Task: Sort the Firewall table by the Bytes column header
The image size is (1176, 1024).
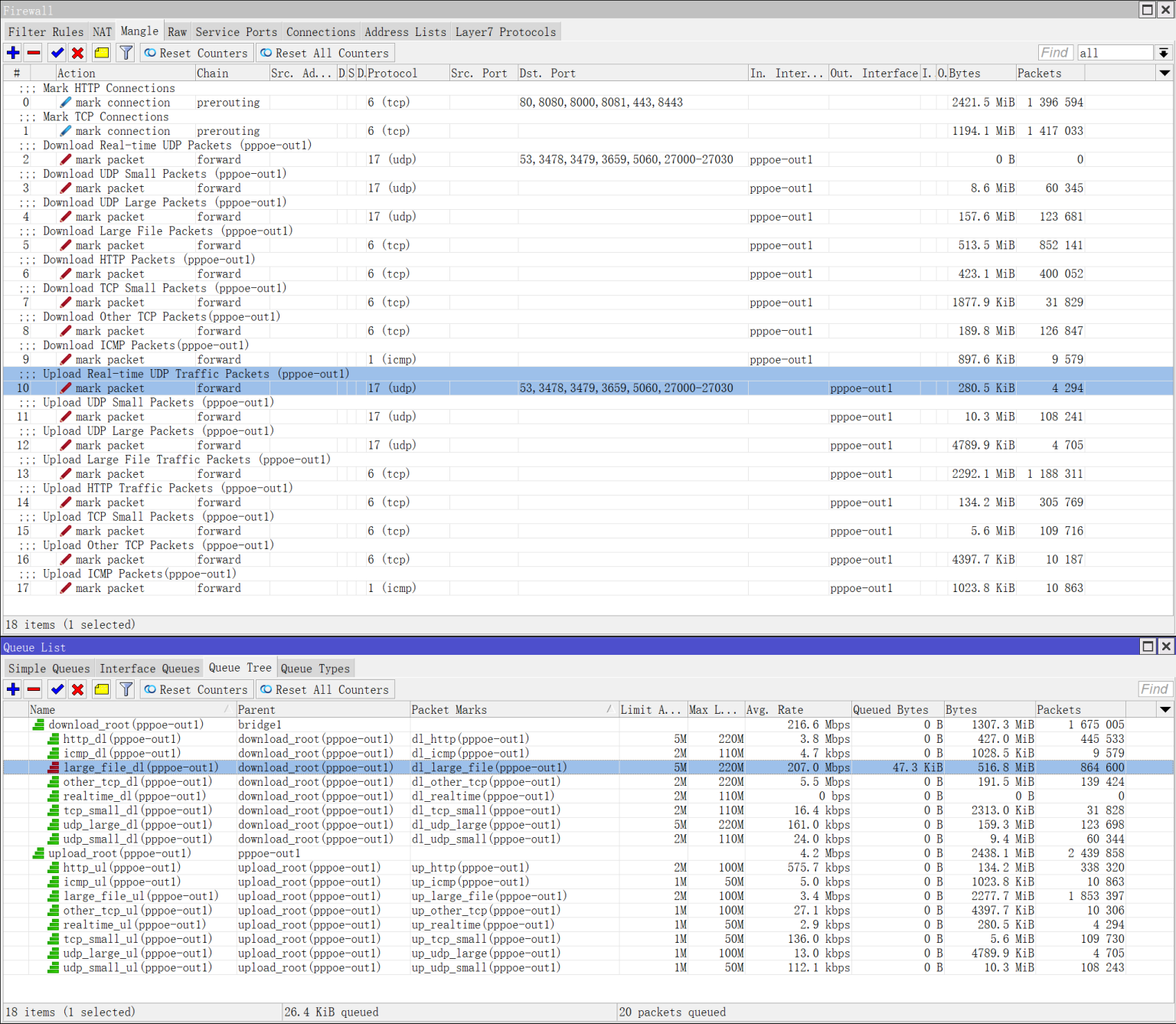Action: [978, 74]
